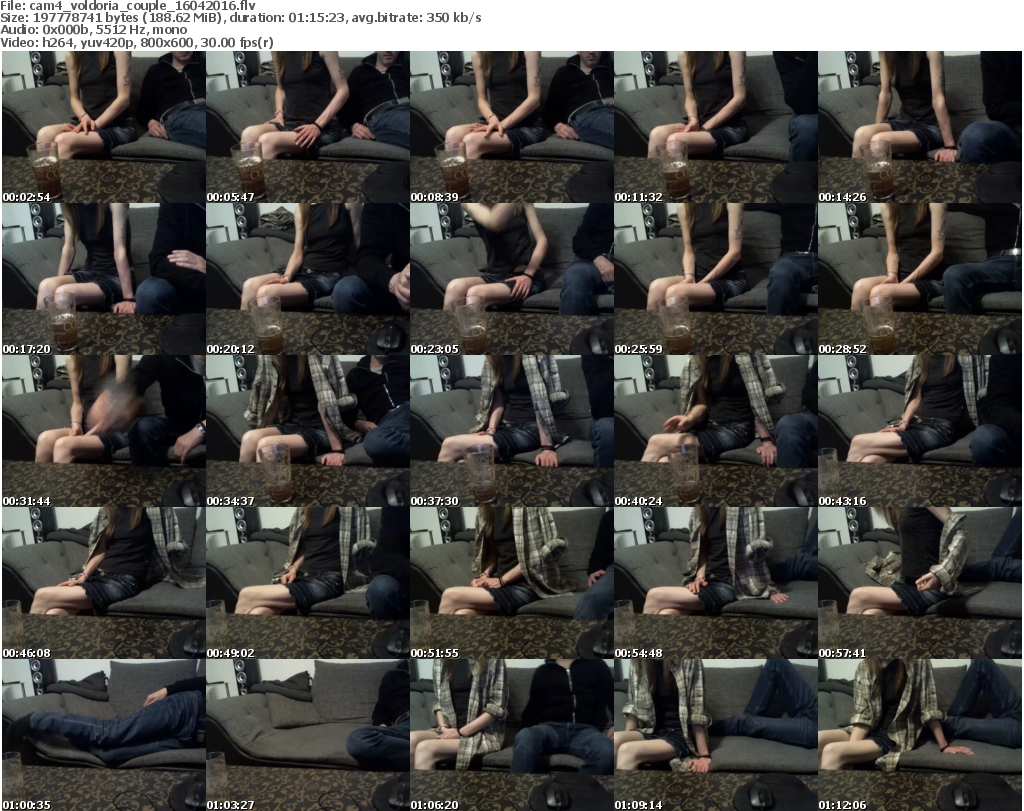Open the frame stamped 00:25:59
The height and width of the screenshot is (811, 1024).
point(716,279)
